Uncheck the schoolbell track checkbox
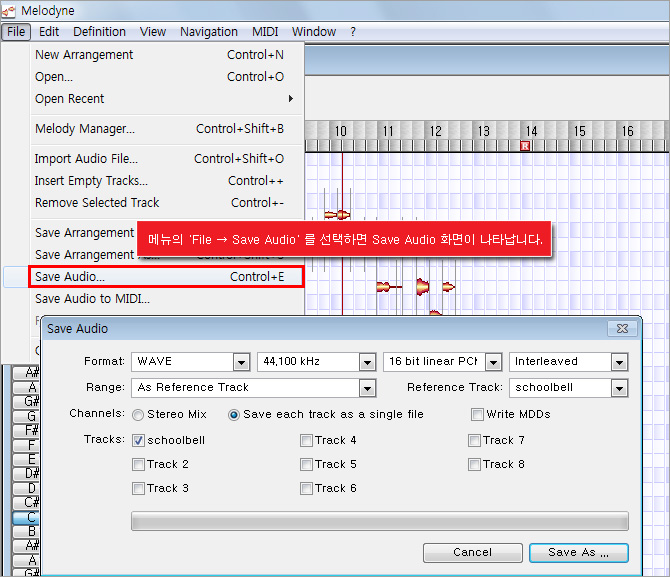This screenshot has width=670, height=577. pyautogui.click(x=138, y=440)
